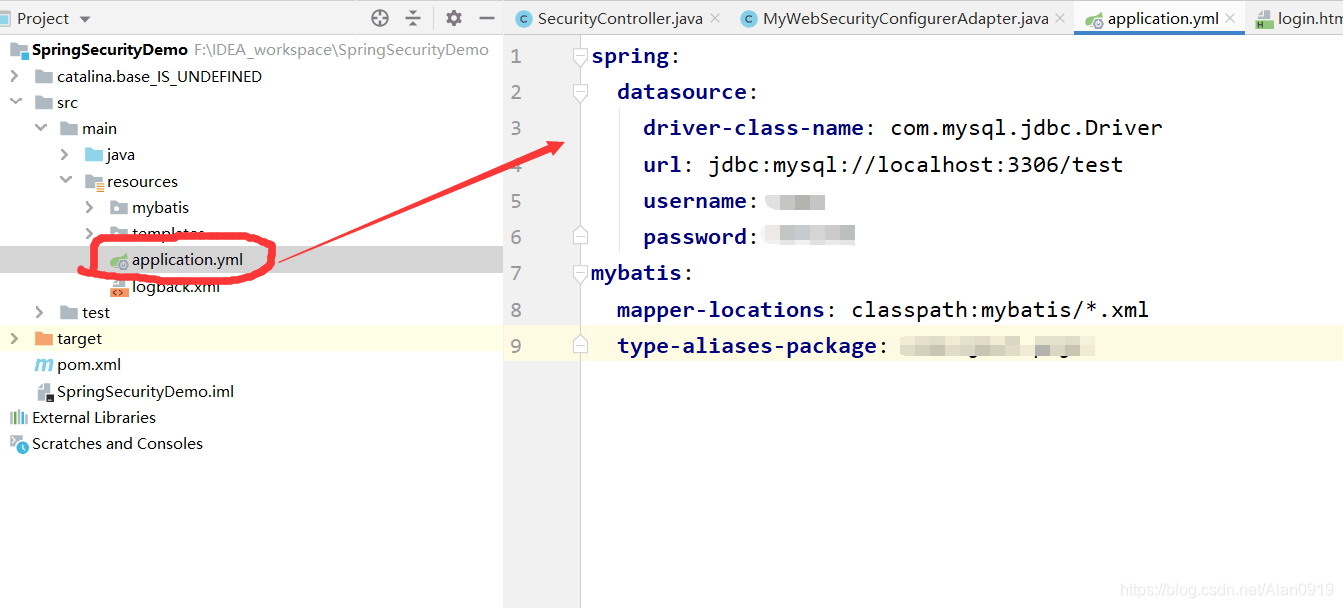Switch to MyWebSecurityConfigurerAdapter.java tab

(x=906, y=19)
